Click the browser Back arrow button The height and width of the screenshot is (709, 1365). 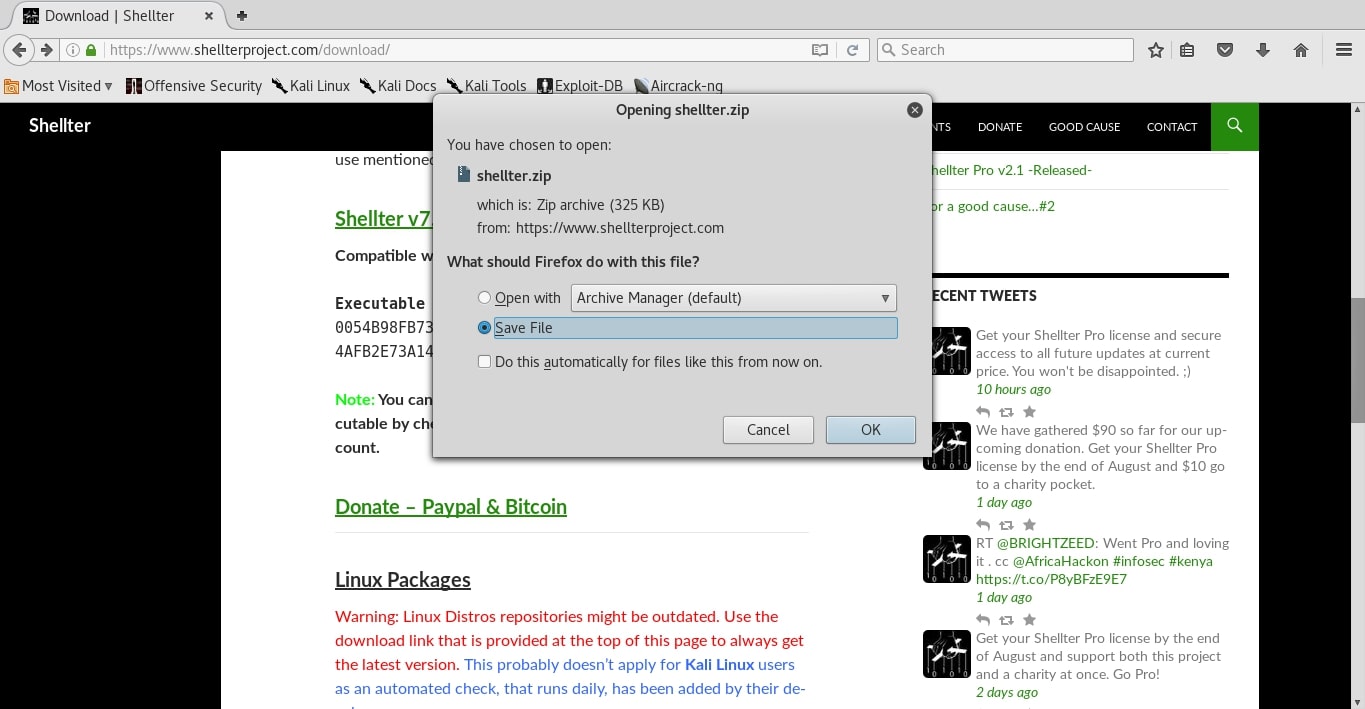[19, 50]
